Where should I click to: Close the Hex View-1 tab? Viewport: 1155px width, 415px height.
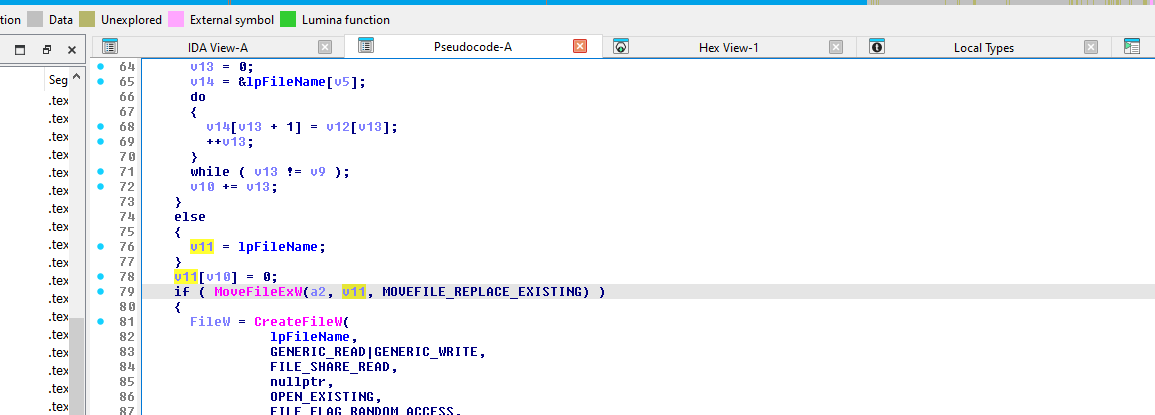point(836,47)
